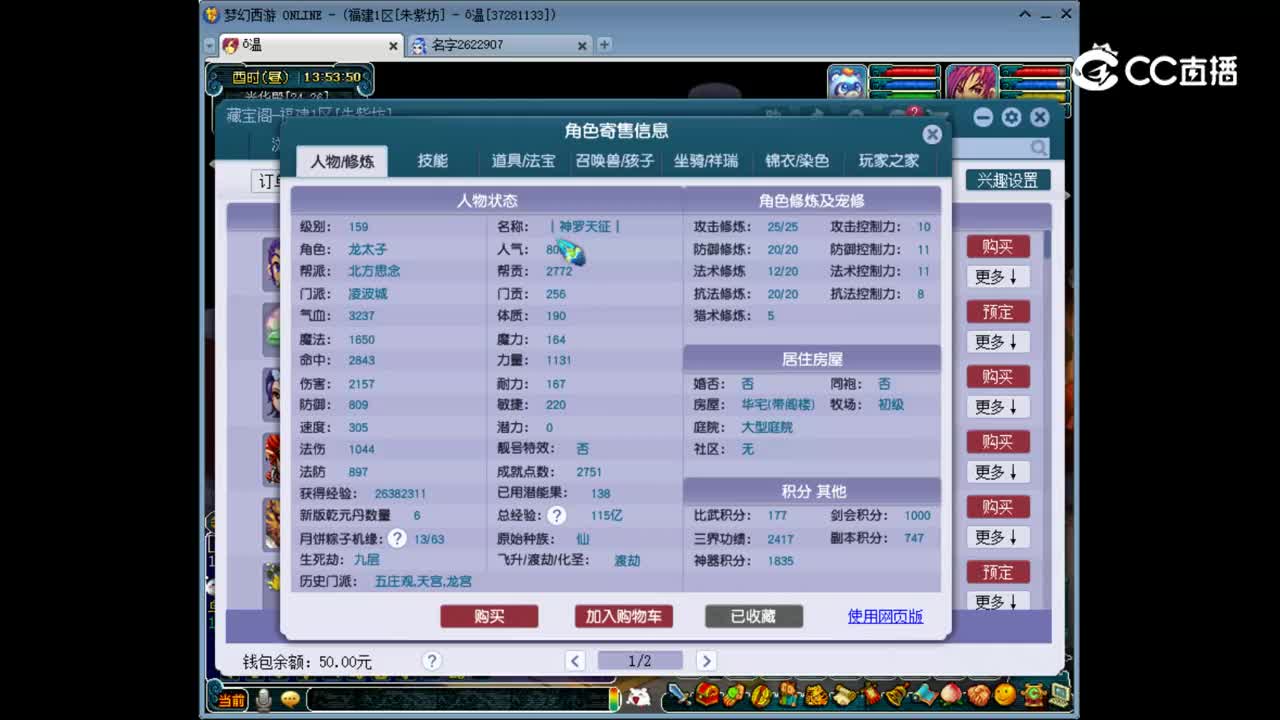Switch to 人物/修炼 tab
1280x720 pixels.
coord(342,161)
